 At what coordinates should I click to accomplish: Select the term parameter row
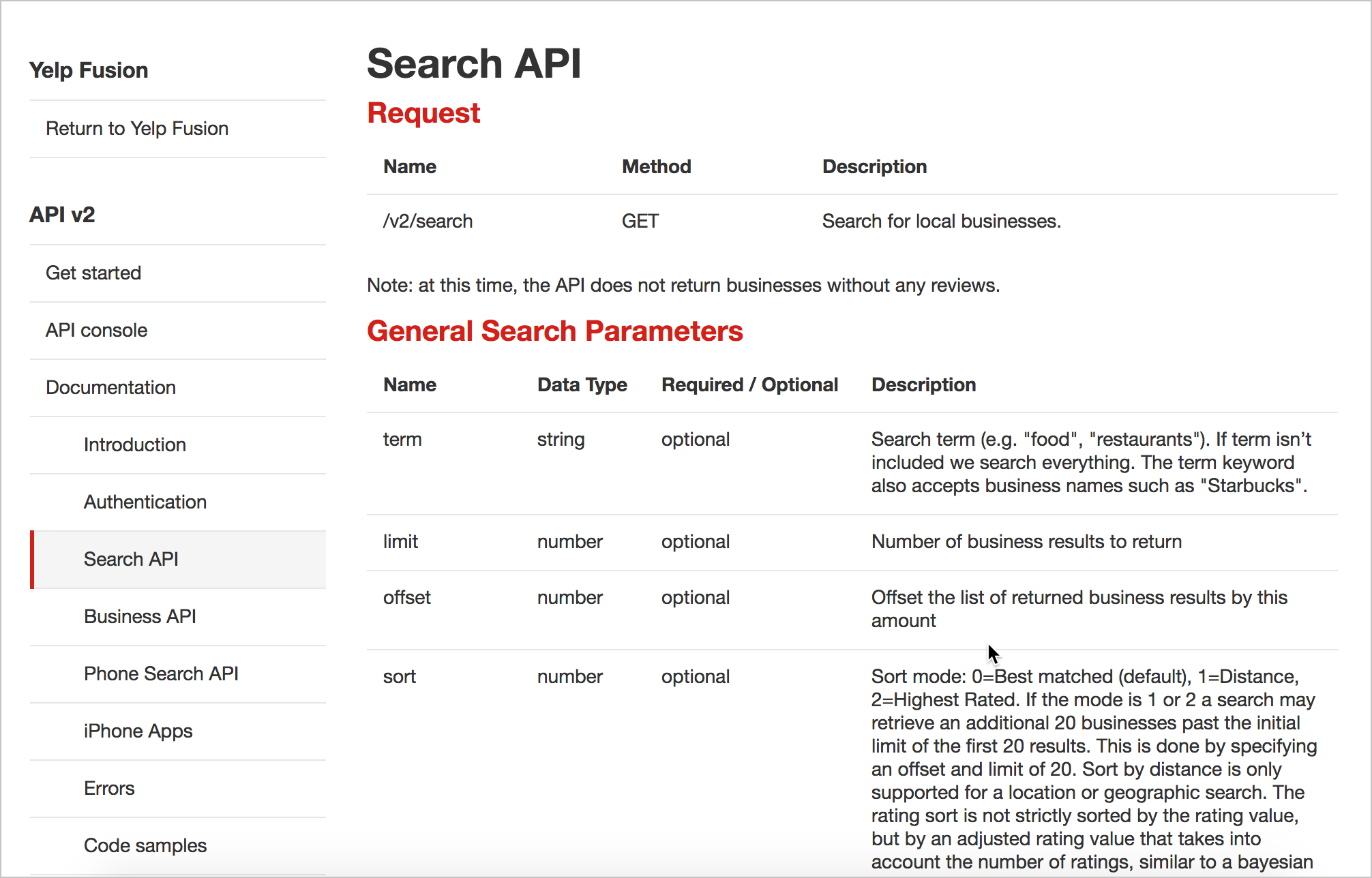[x=402, y=439]
